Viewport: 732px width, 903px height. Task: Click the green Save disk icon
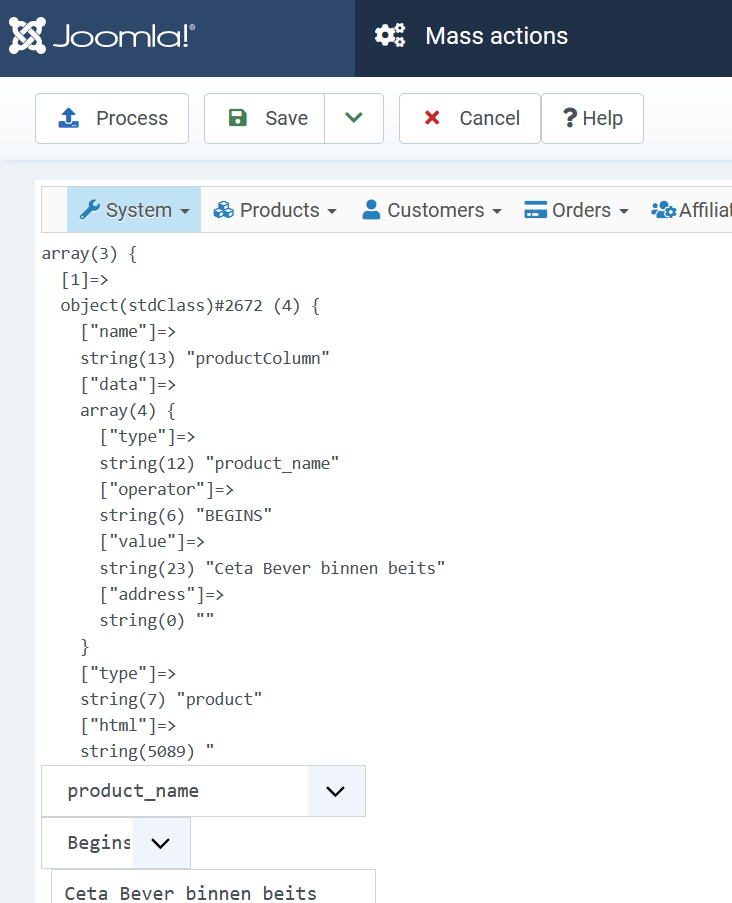(238, 118)
